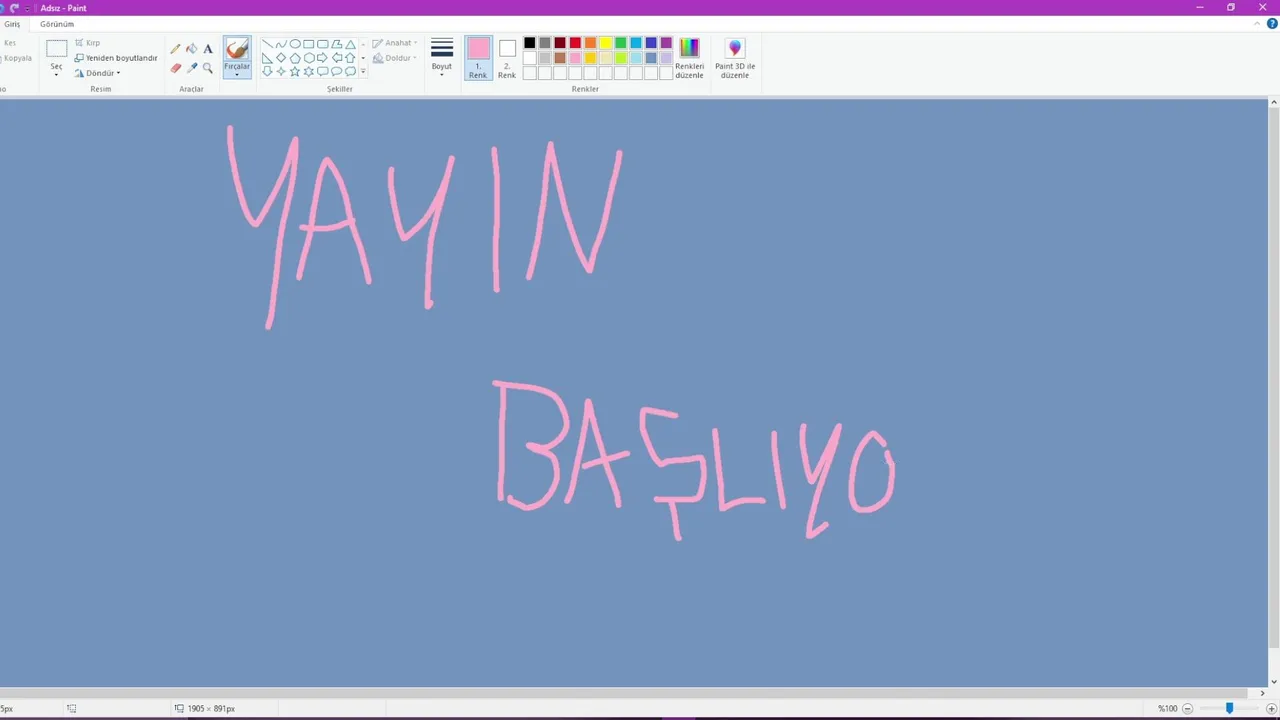Select the Text tool (A icon)
The image size is (1280, 720).
(208, 48)
